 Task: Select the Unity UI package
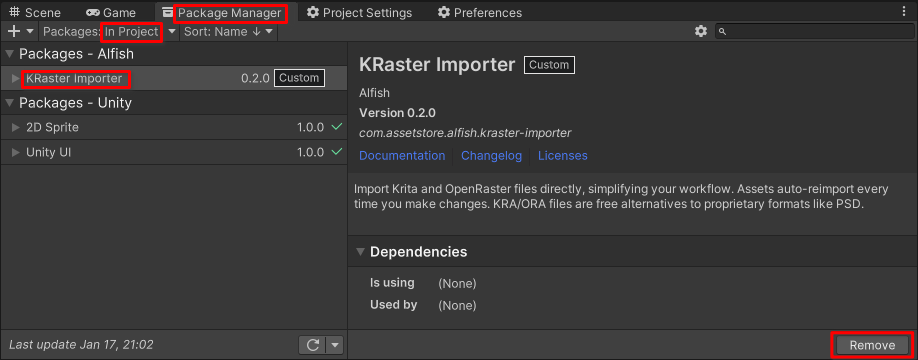tap(174, 152)
